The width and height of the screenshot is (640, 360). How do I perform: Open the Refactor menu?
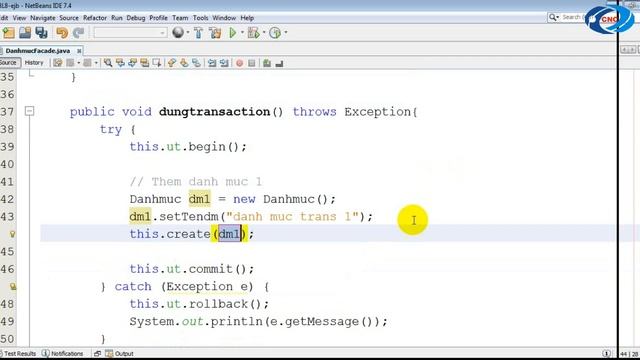[95, 18]
